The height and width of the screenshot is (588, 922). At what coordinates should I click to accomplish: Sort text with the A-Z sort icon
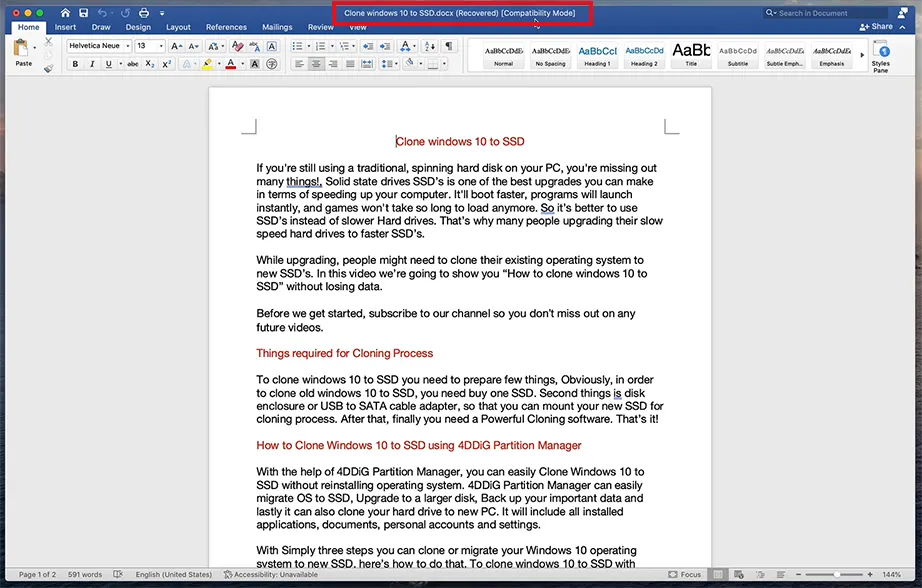430,46
